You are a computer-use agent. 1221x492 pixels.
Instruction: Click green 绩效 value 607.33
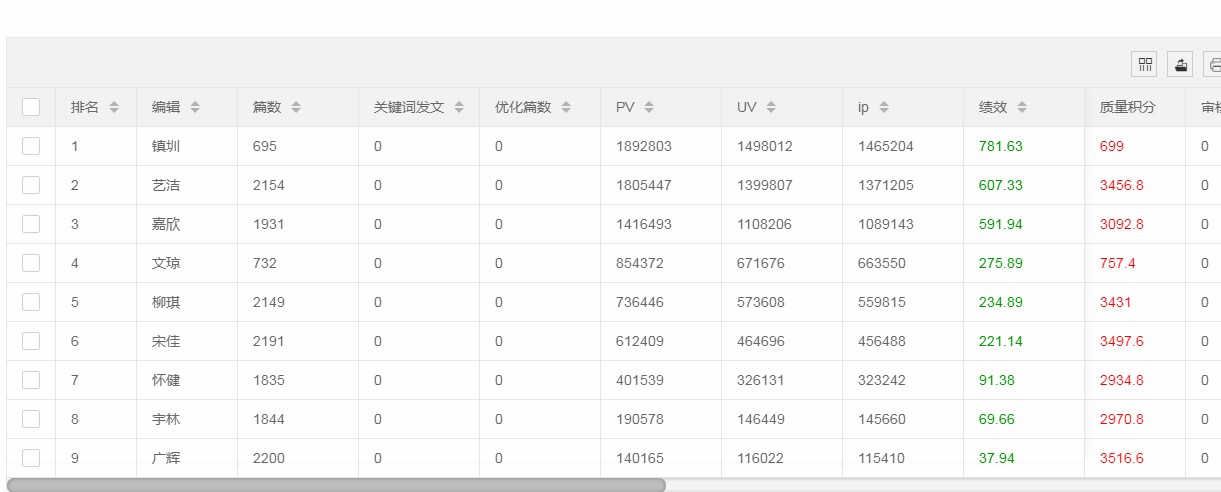(1001, 185)
